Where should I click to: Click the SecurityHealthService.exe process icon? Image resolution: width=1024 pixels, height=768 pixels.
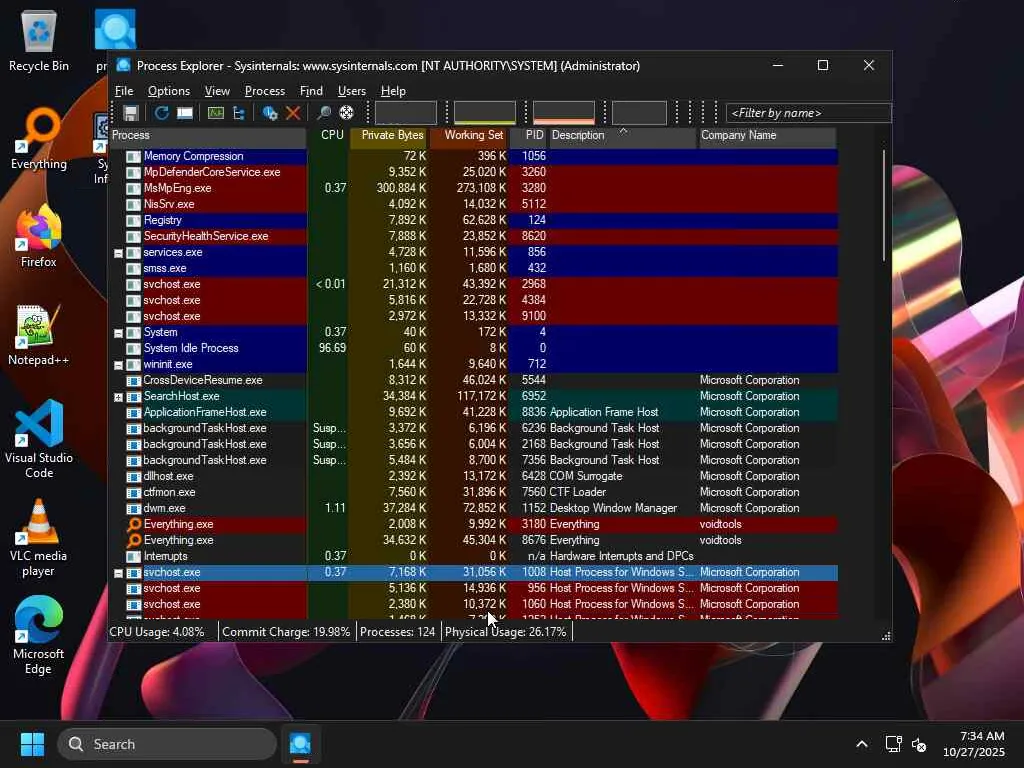tap(133, 236)
